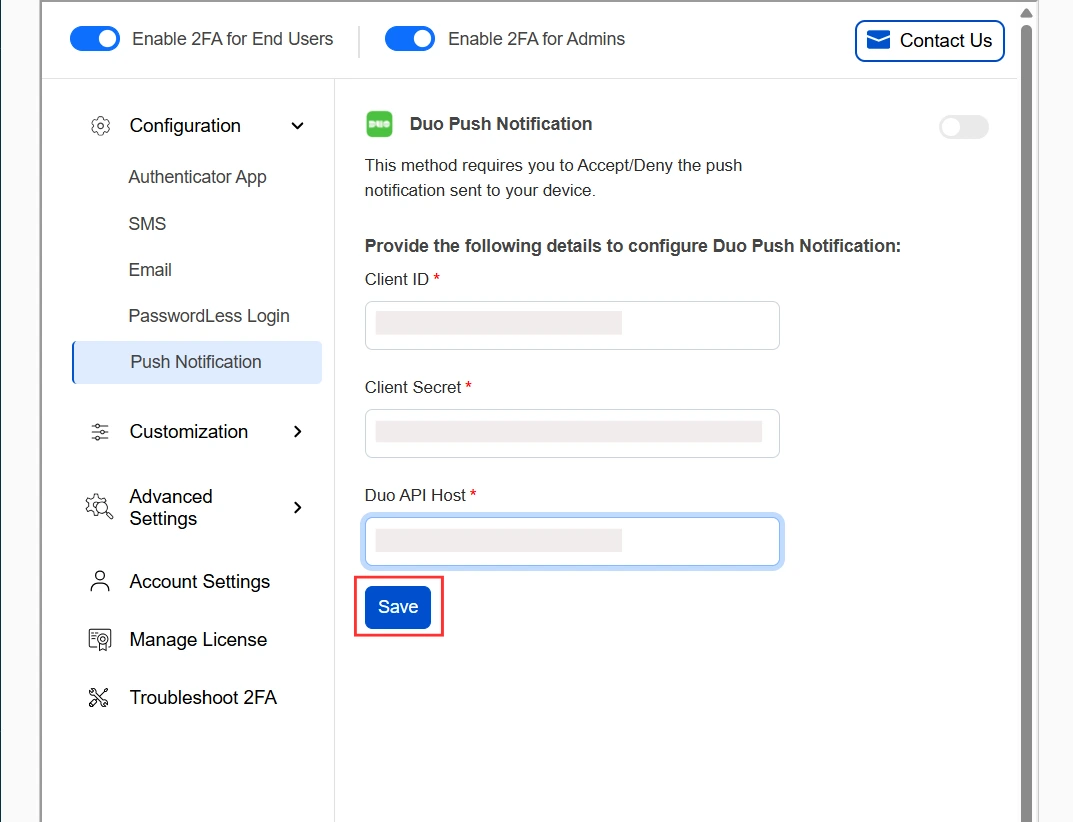
Task: Click the Advanced Settings menu label
Action: [171, 507]
